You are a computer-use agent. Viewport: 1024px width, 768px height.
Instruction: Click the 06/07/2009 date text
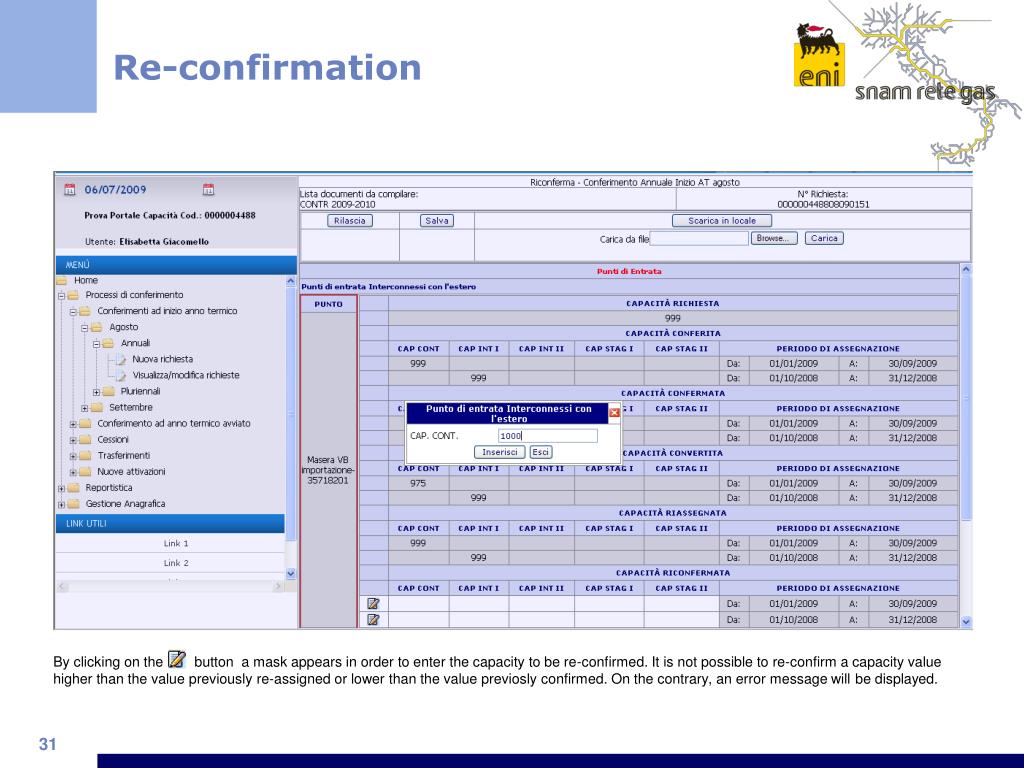pos(116,190)
